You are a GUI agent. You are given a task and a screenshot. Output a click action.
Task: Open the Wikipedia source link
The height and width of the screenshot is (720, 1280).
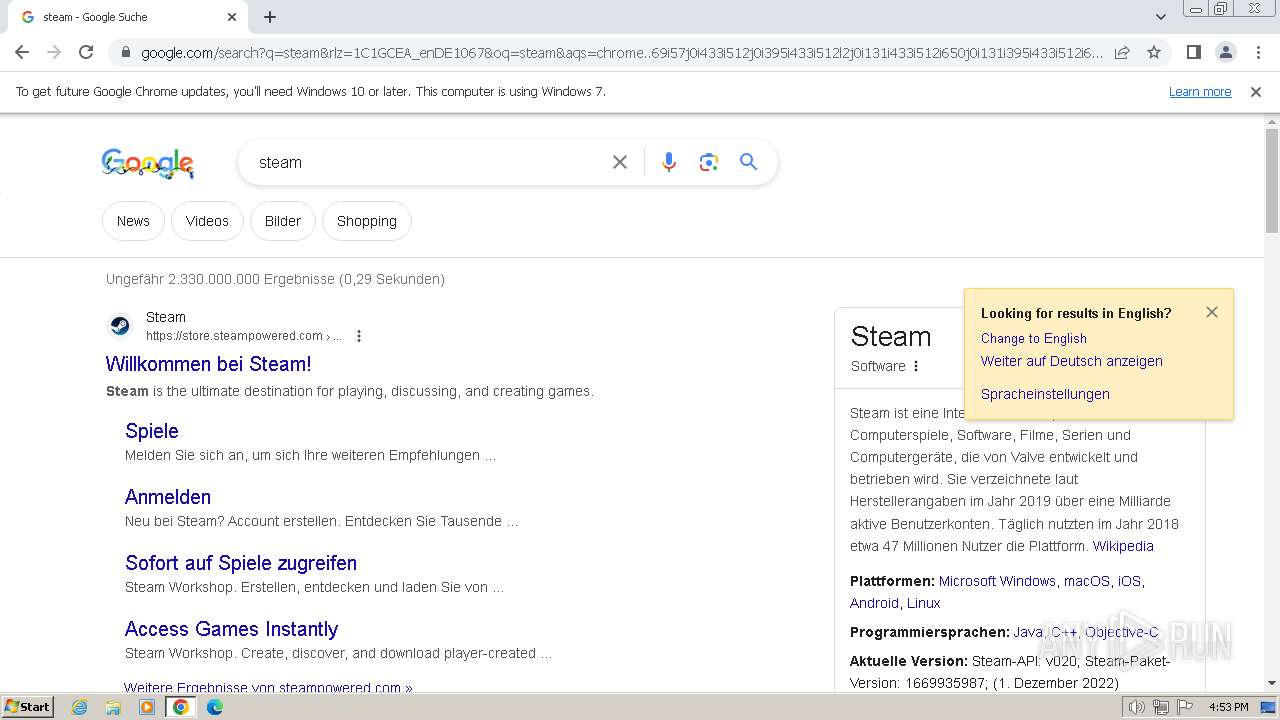point(1123,546)
